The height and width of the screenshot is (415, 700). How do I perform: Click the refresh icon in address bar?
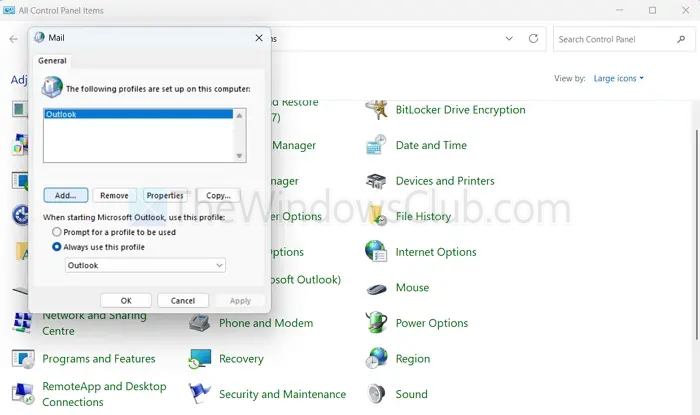pyautogui.click(x=533, y=39)
